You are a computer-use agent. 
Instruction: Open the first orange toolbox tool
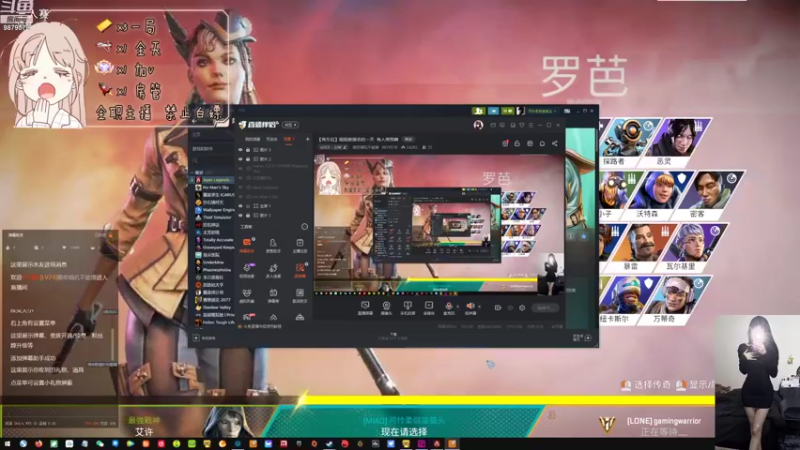click(x=247, y=245)
